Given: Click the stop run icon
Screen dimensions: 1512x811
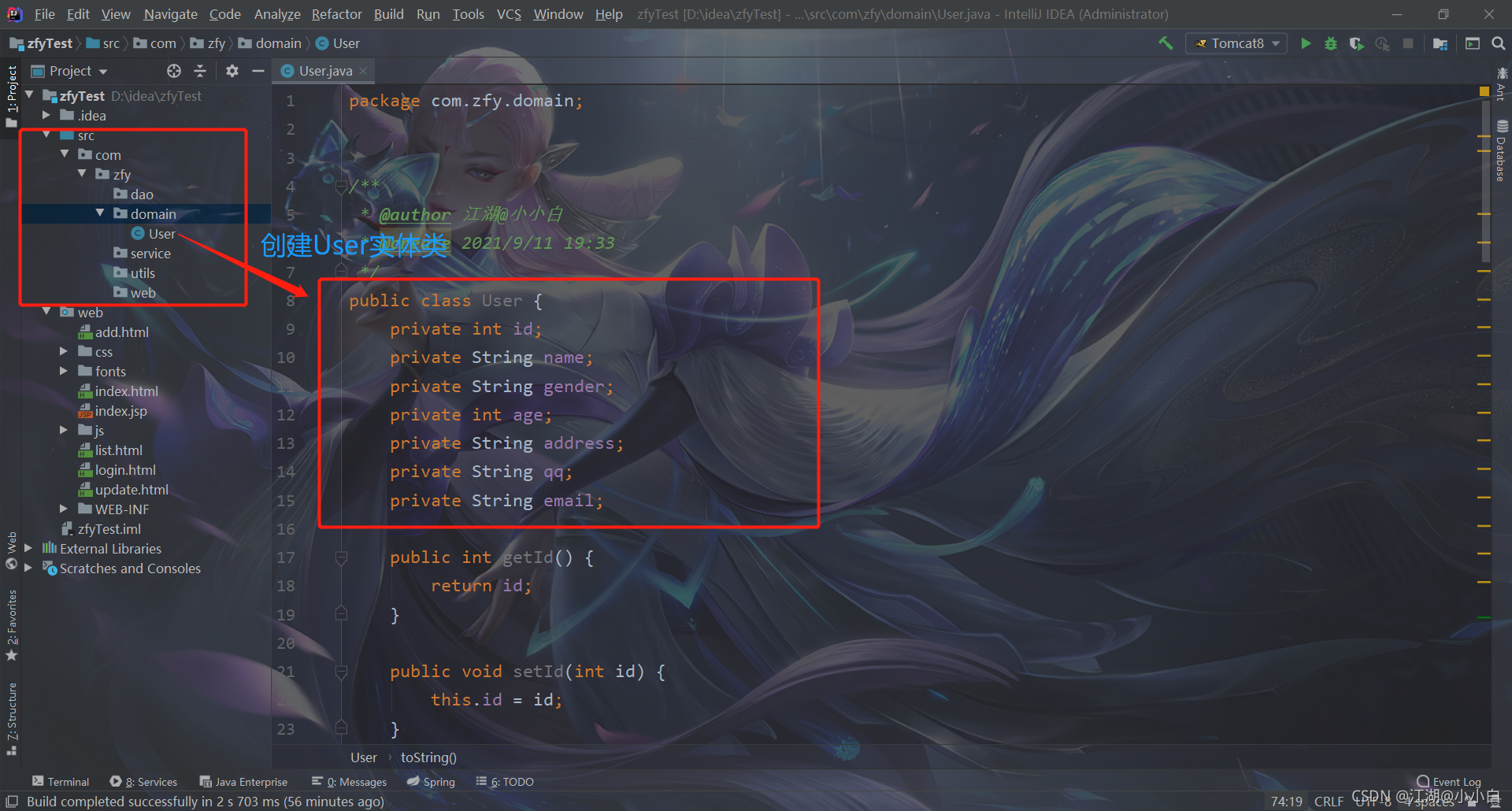Looking at the screenshot, I should (1408, 43).
